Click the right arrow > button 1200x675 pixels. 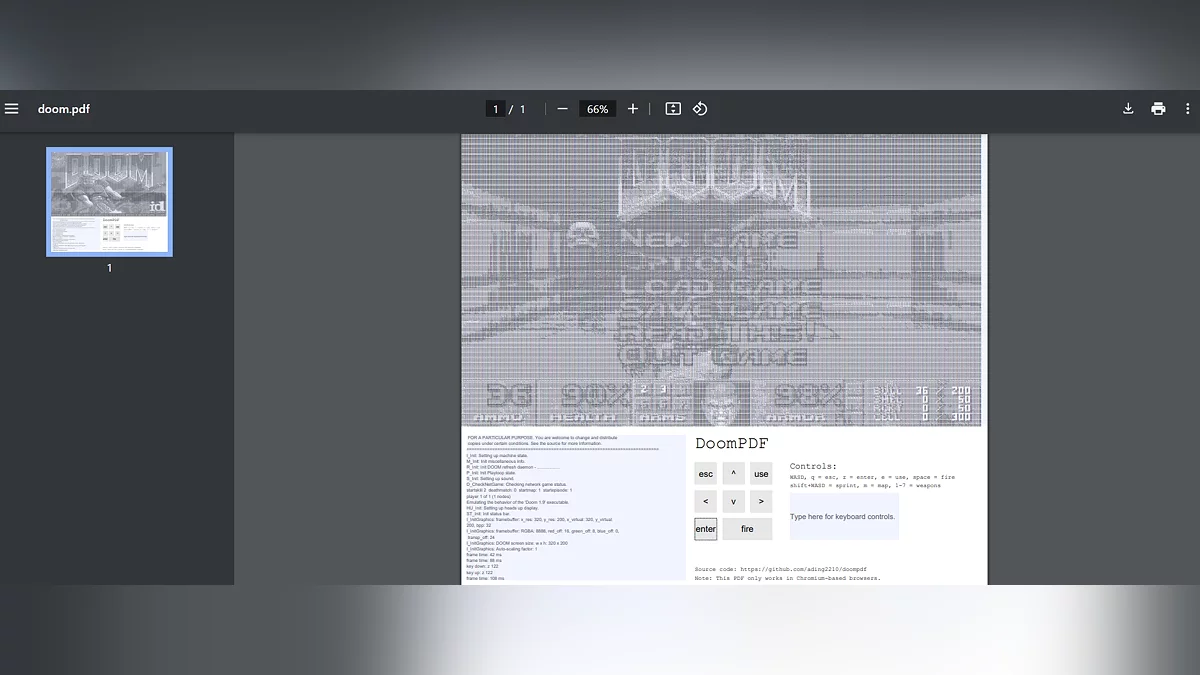point(761,501)
